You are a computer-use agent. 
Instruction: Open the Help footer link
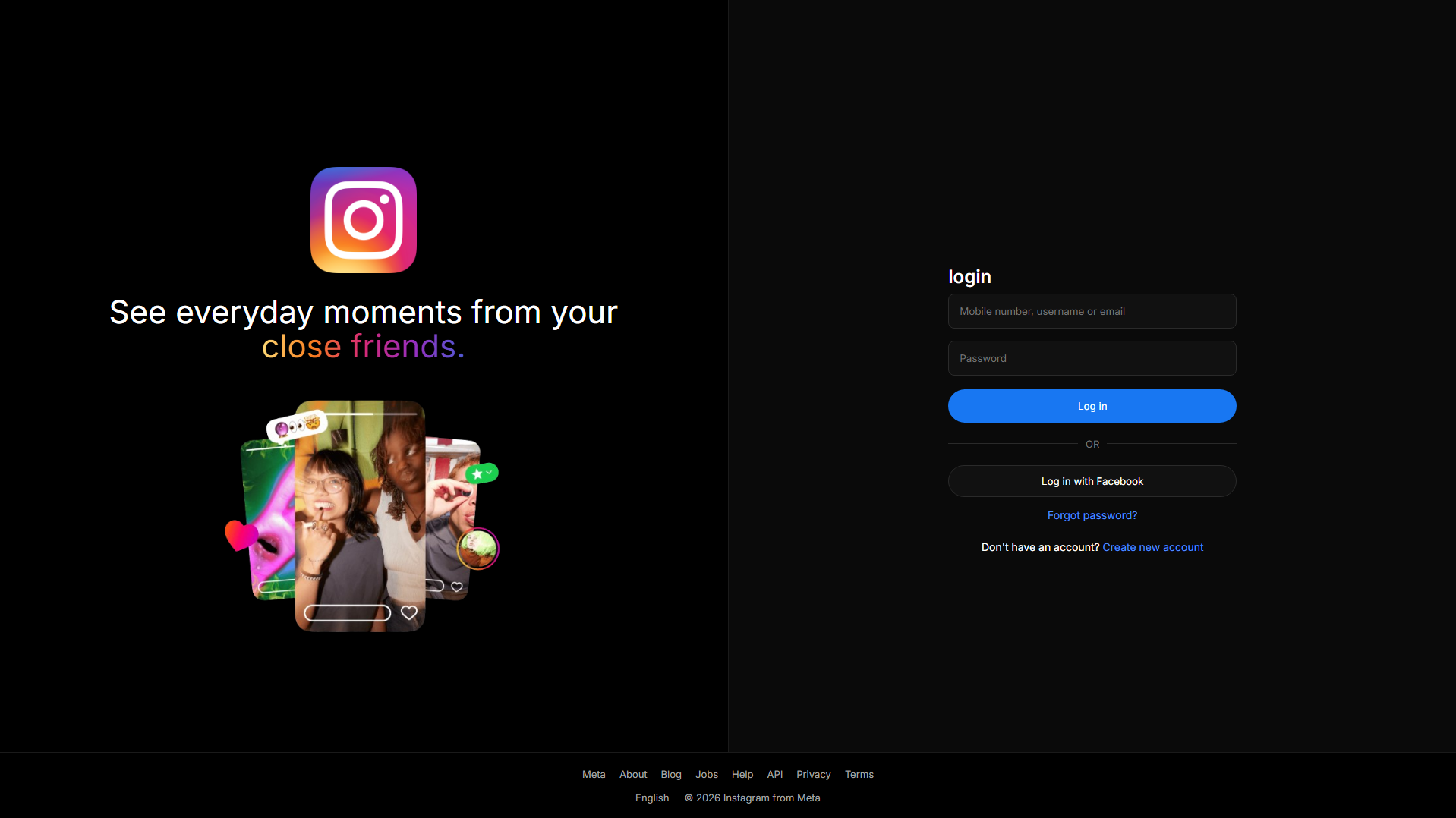click(x=742, y=774)
